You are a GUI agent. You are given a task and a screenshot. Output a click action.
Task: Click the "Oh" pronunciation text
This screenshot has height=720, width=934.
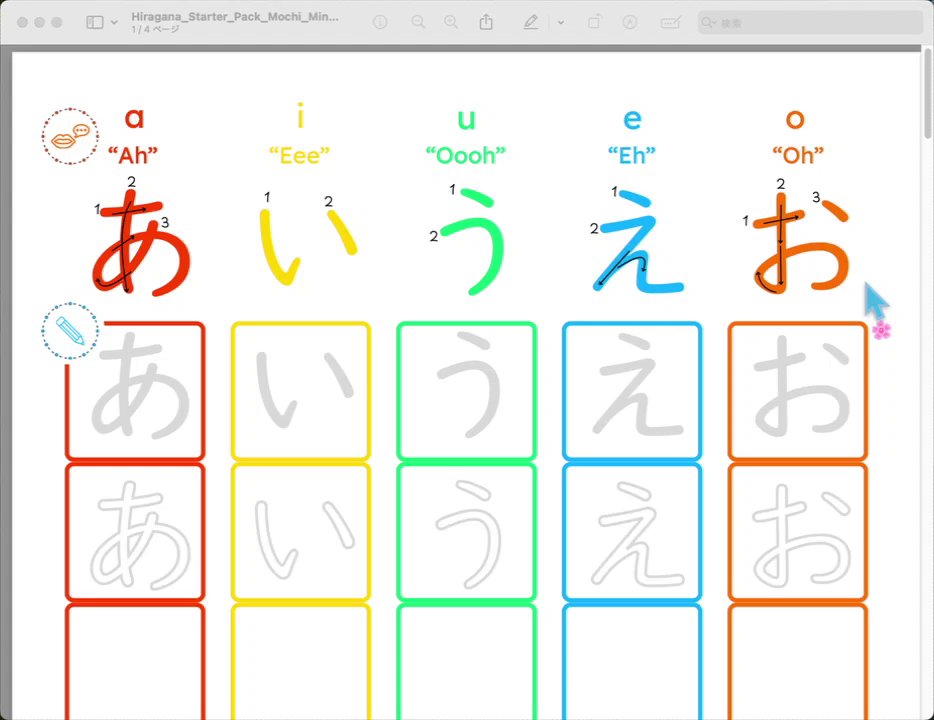798,155
